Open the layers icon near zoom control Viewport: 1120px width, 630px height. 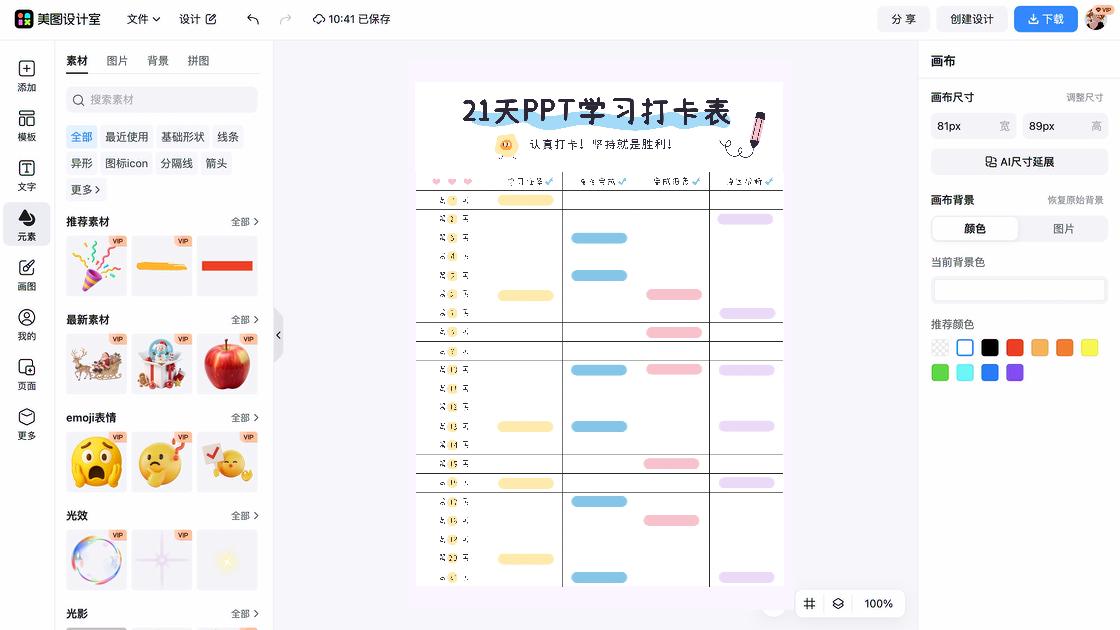(x=838, y=604)
